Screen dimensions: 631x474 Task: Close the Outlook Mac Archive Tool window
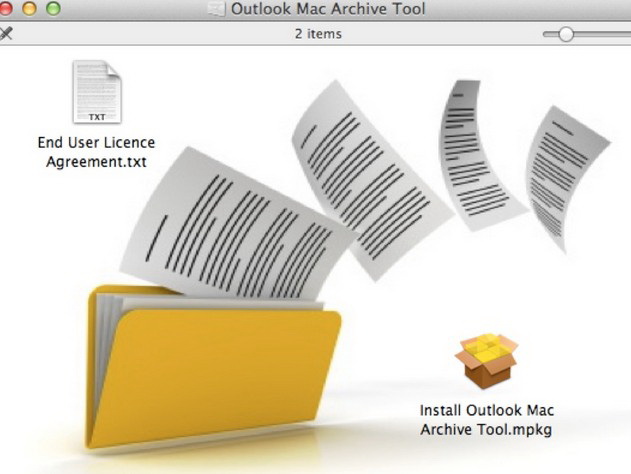point(4,8)
